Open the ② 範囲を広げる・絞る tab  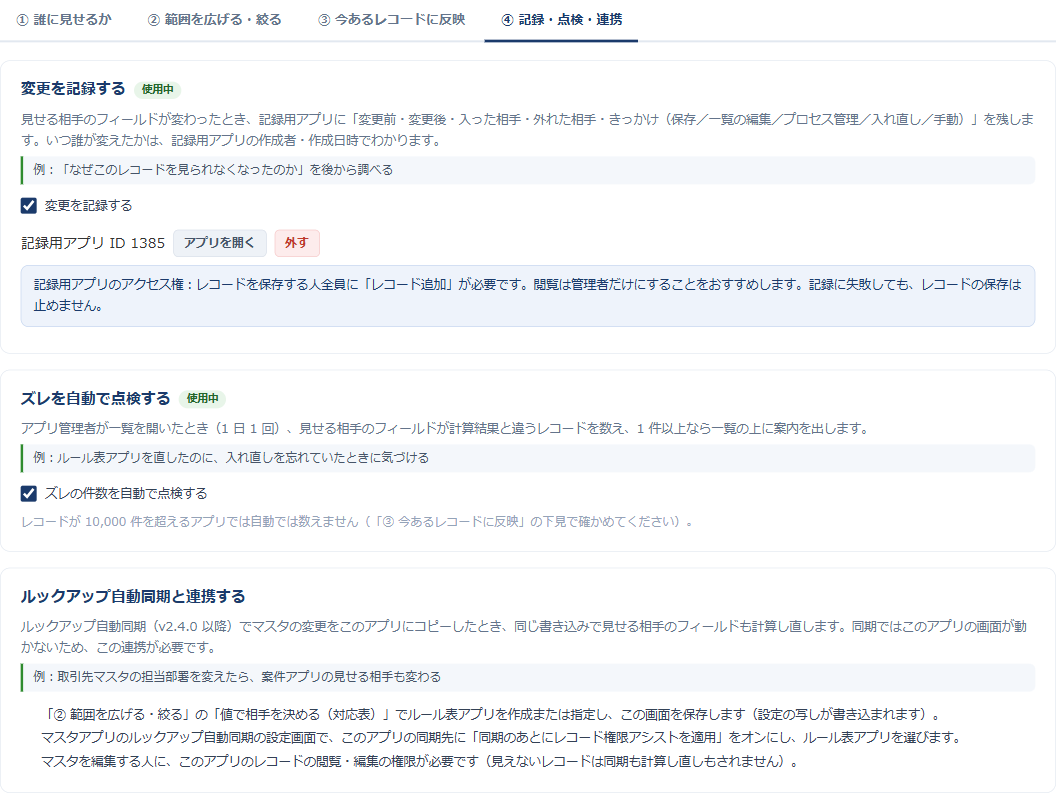(215, 20)
